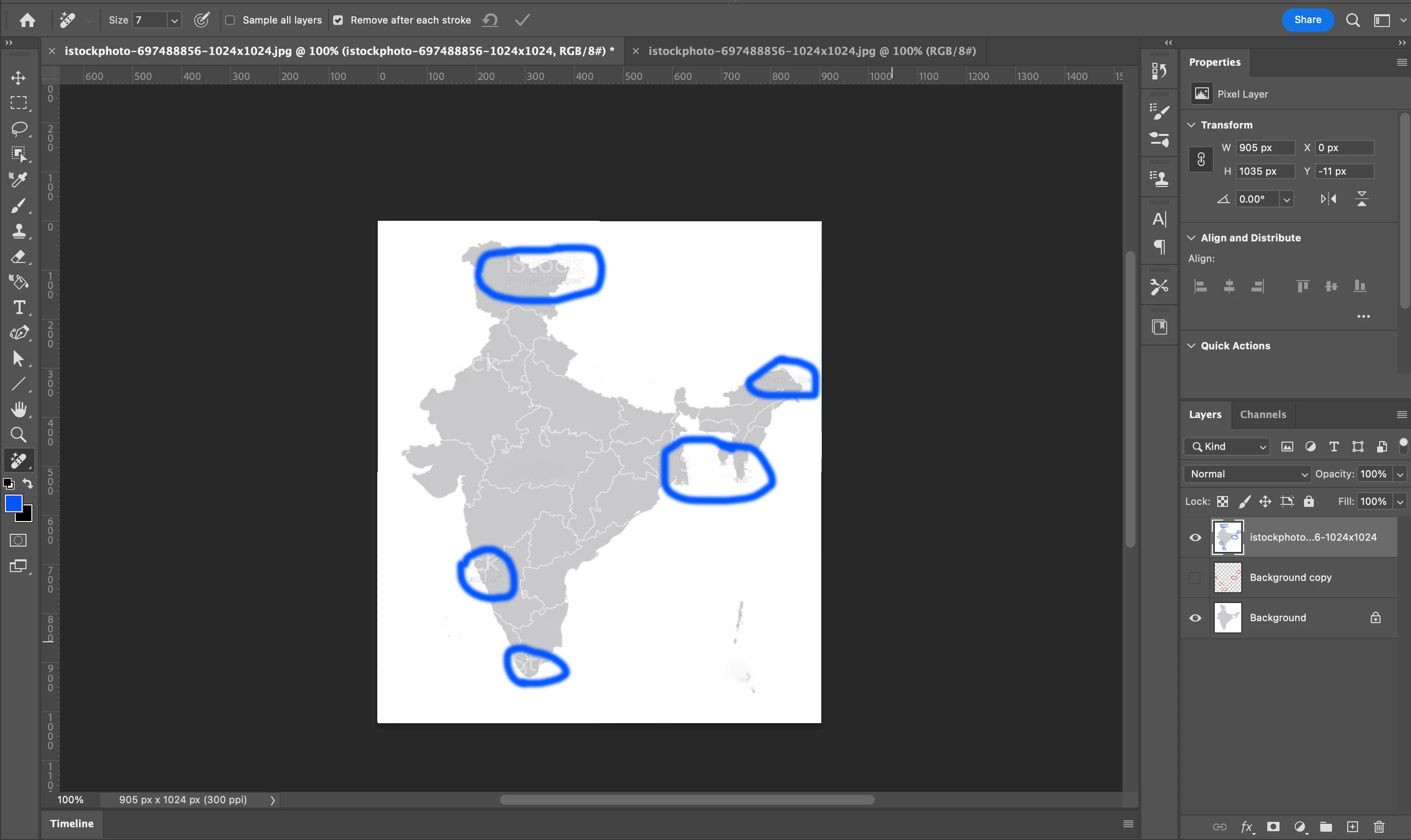1411x840 pixels.
Task: Activate the Horizontal Type tool
Action: tap(18, 307)
